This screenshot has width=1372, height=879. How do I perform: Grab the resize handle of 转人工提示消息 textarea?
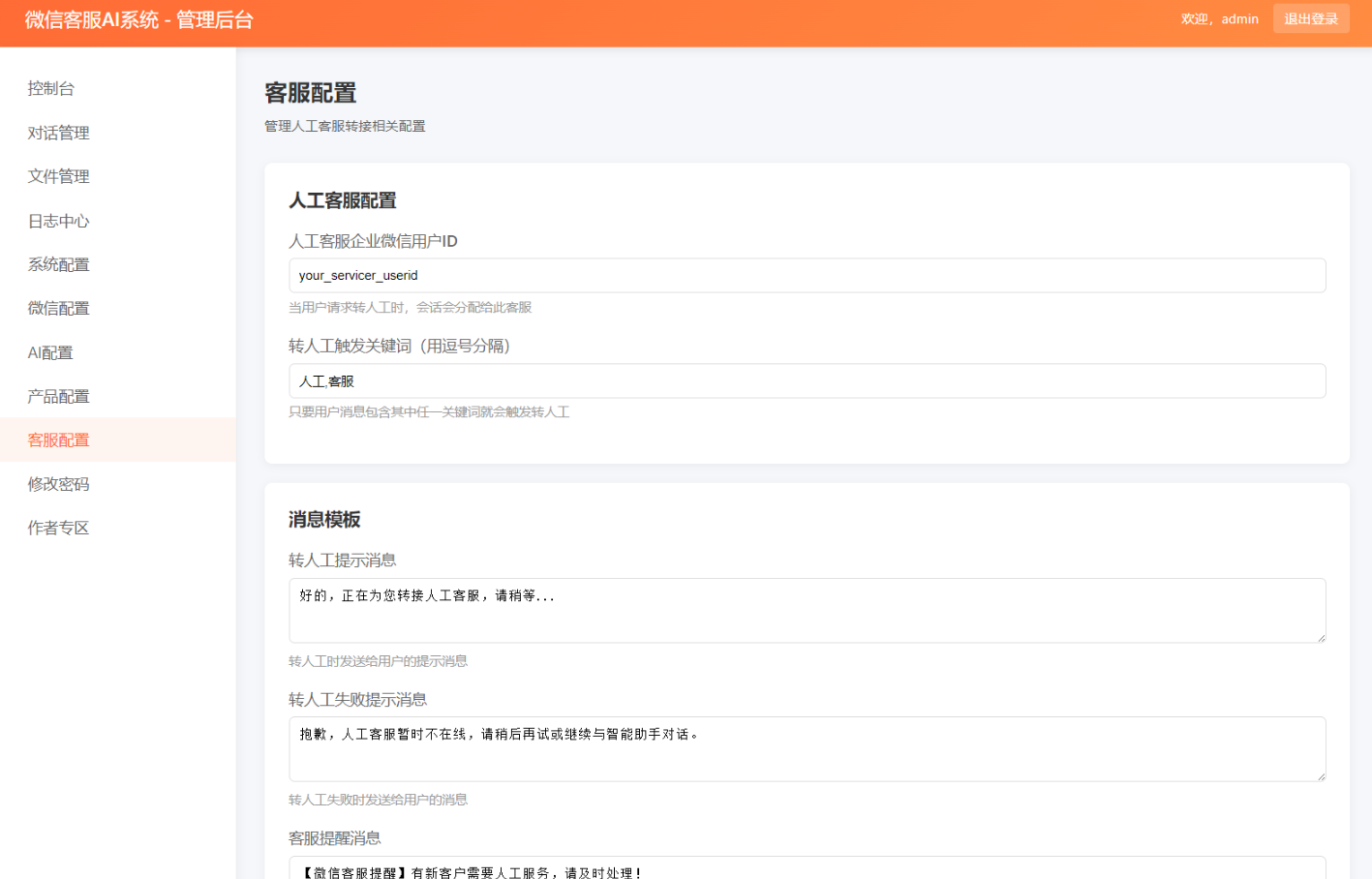coord(1320,637)
